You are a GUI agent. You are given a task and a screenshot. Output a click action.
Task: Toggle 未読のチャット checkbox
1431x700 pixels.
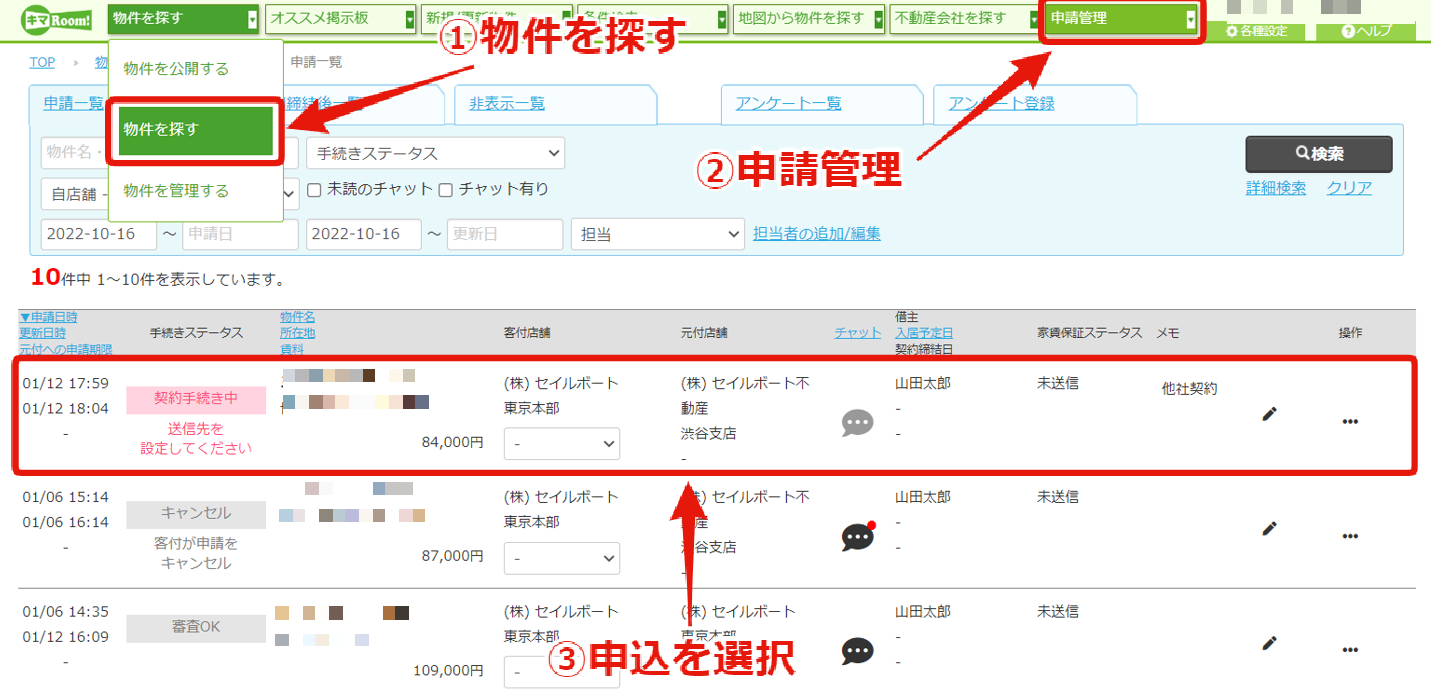tap(314, 189)
